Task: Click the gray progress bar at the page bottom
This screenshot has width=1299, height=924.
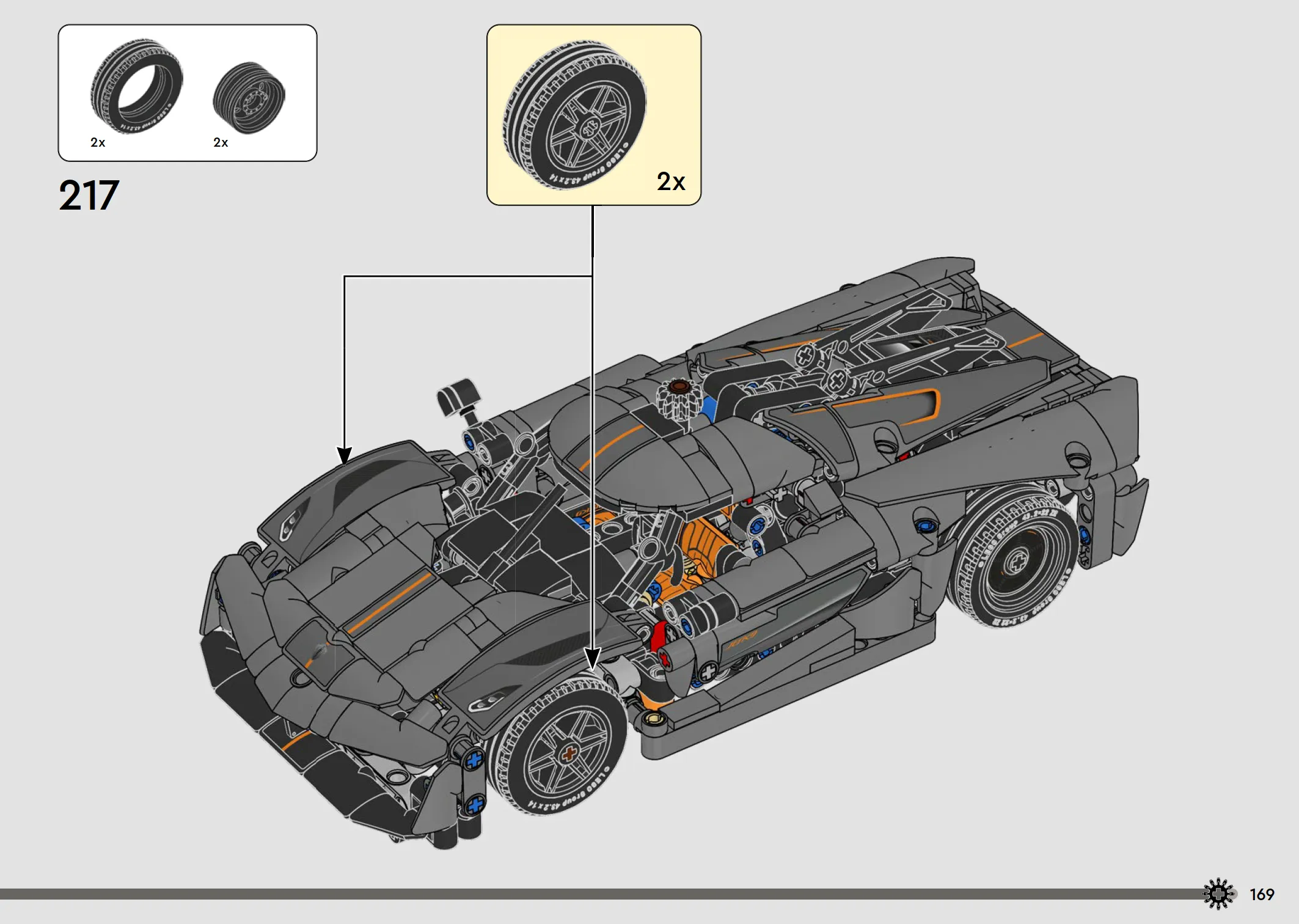Action: tap(602, 894)
